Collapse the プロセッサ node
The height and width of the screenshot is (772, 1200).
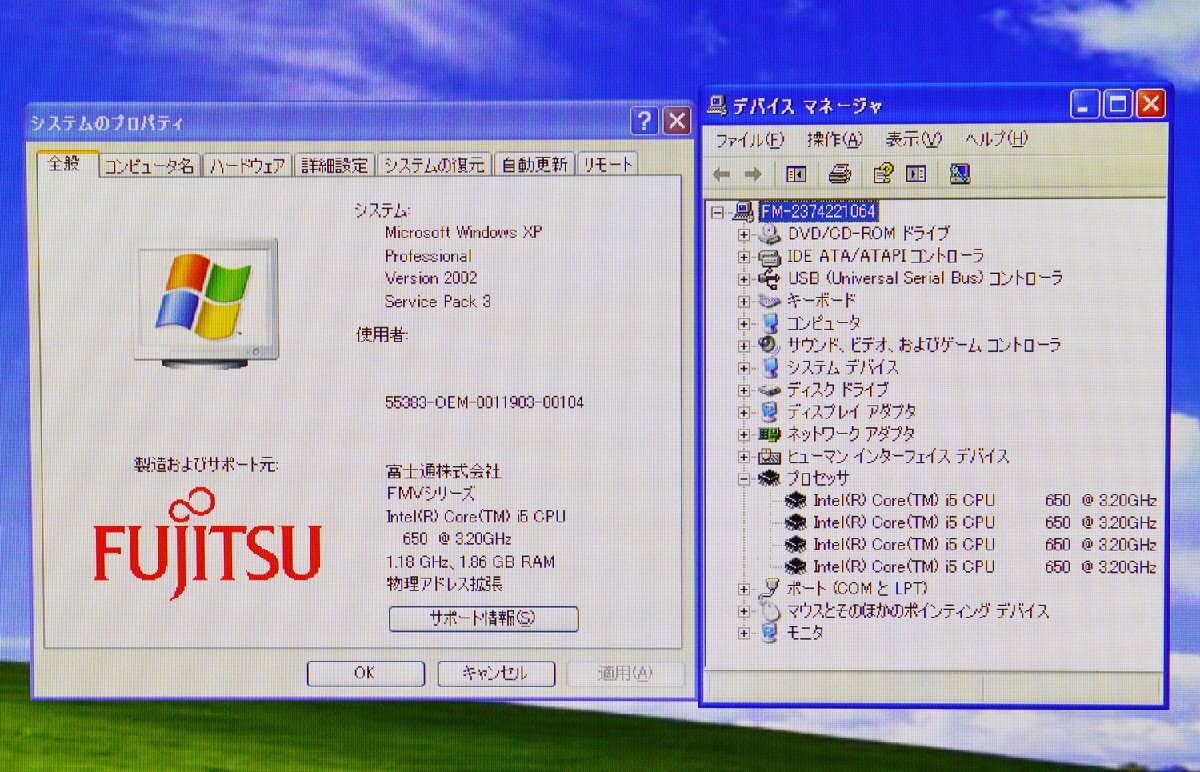(x=744, y=478)
